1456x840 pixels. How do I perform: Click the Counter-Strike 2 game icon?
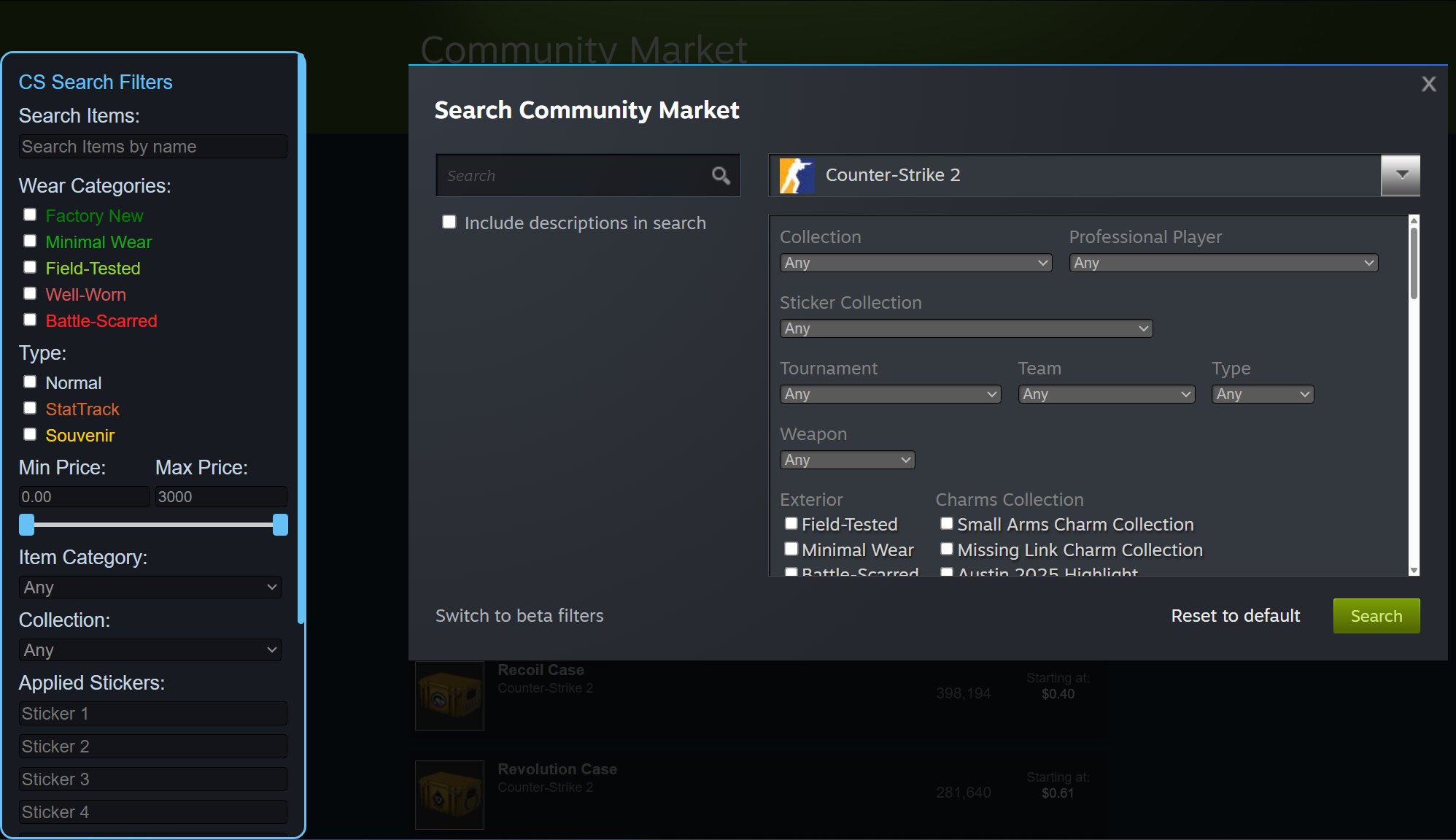click(x=797, y=175)
